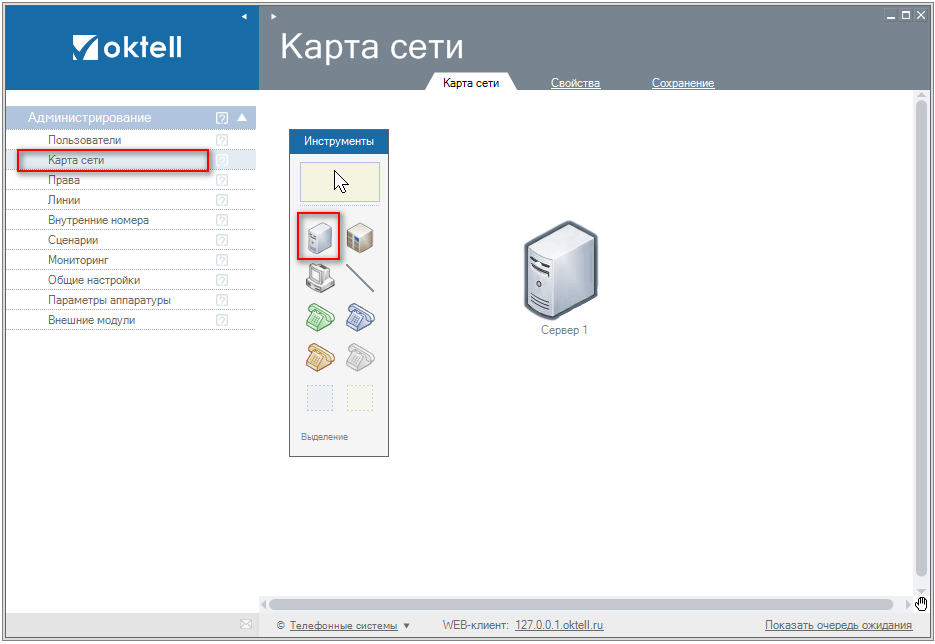
Task: Click help icon next to Администрирование
Action: click(222, 118)
